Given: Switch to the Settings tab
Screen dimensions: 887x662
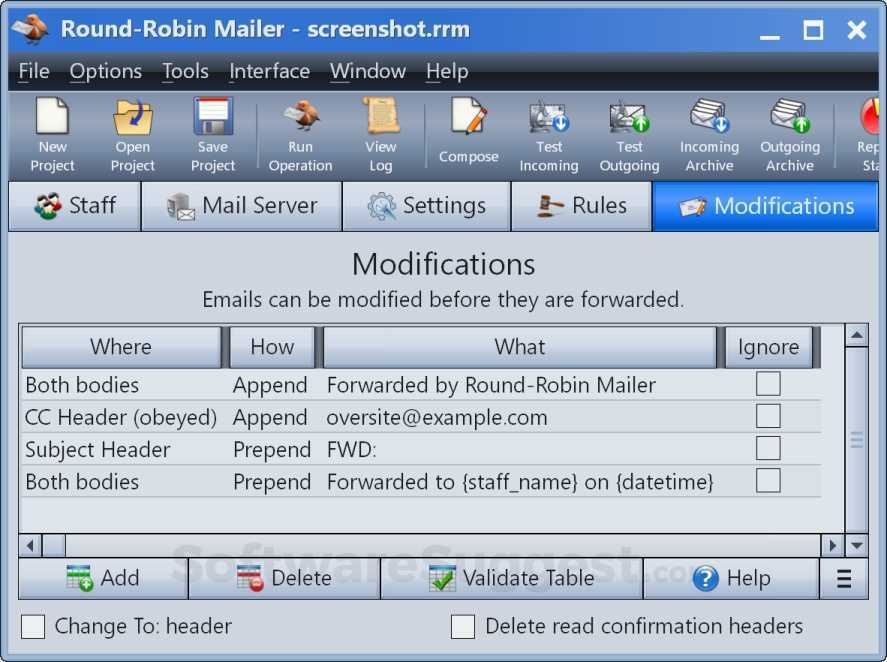Looking at the screenshot, I should tap(426, 206).
